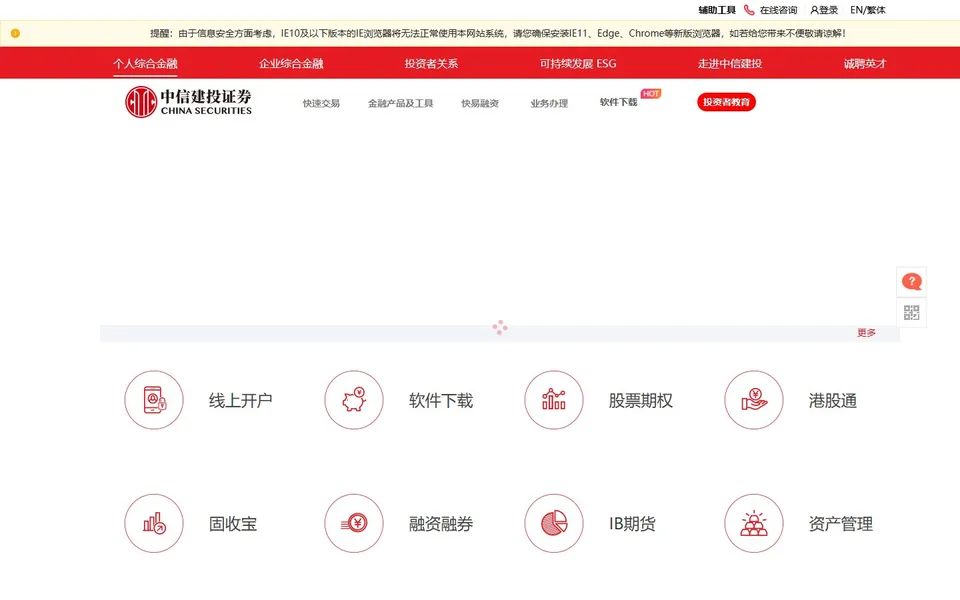Go to 可持续发展 ESG section
The image size is (960, 600).
pos(578,63)
